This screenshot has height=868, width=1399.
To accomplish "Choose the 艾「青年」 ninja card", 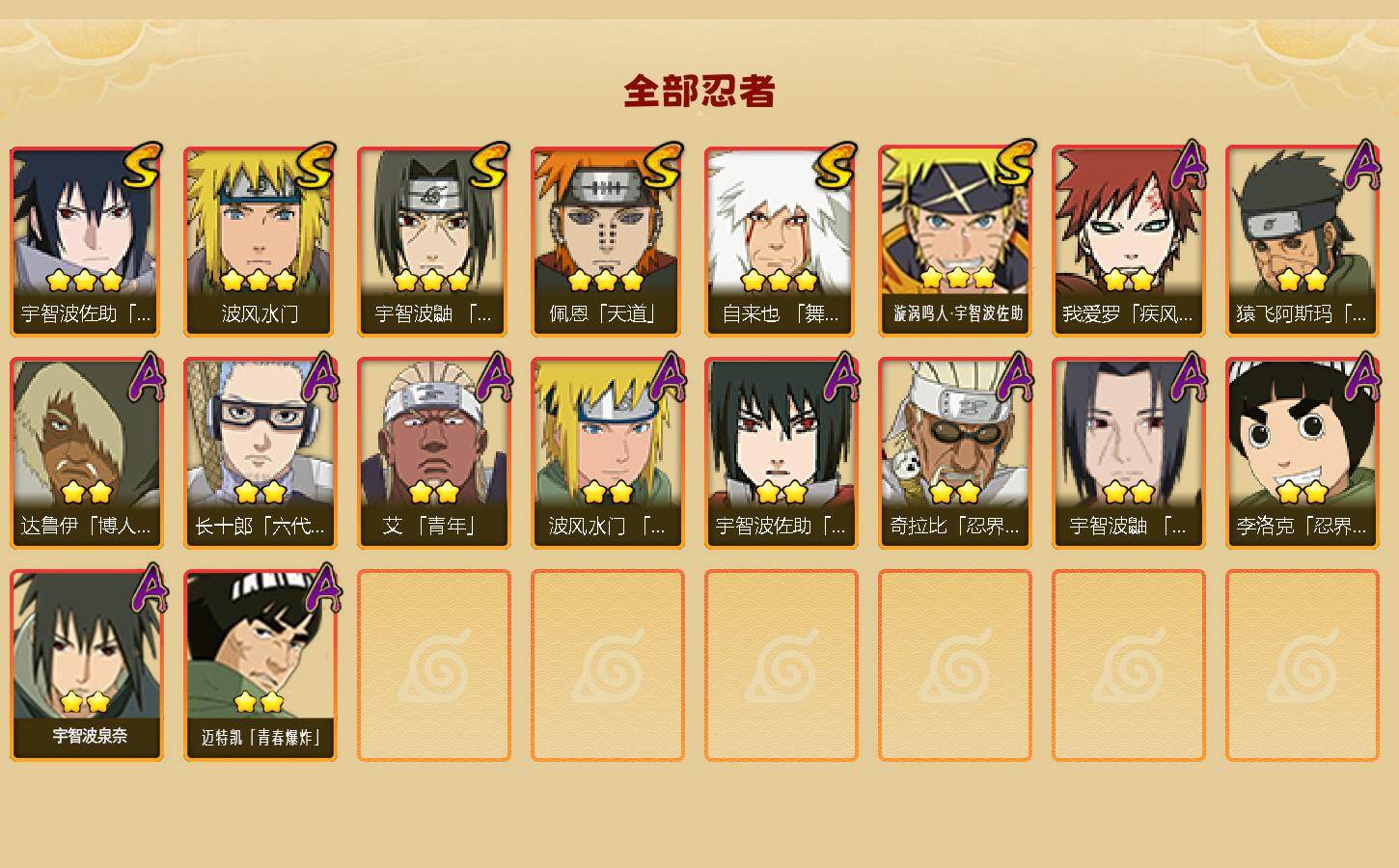I will click(433, 453).
